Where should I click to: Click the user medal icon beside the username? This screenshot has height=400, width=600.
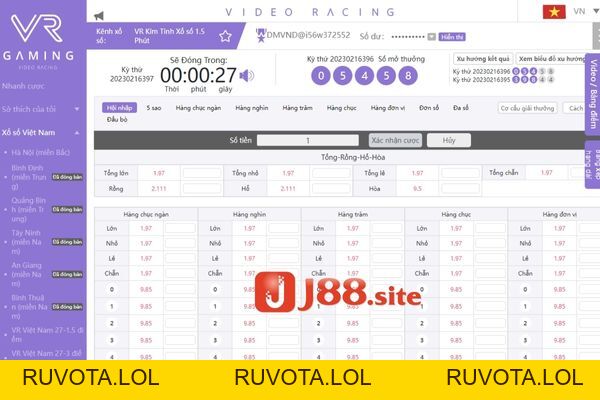click(x=261, y=36)
